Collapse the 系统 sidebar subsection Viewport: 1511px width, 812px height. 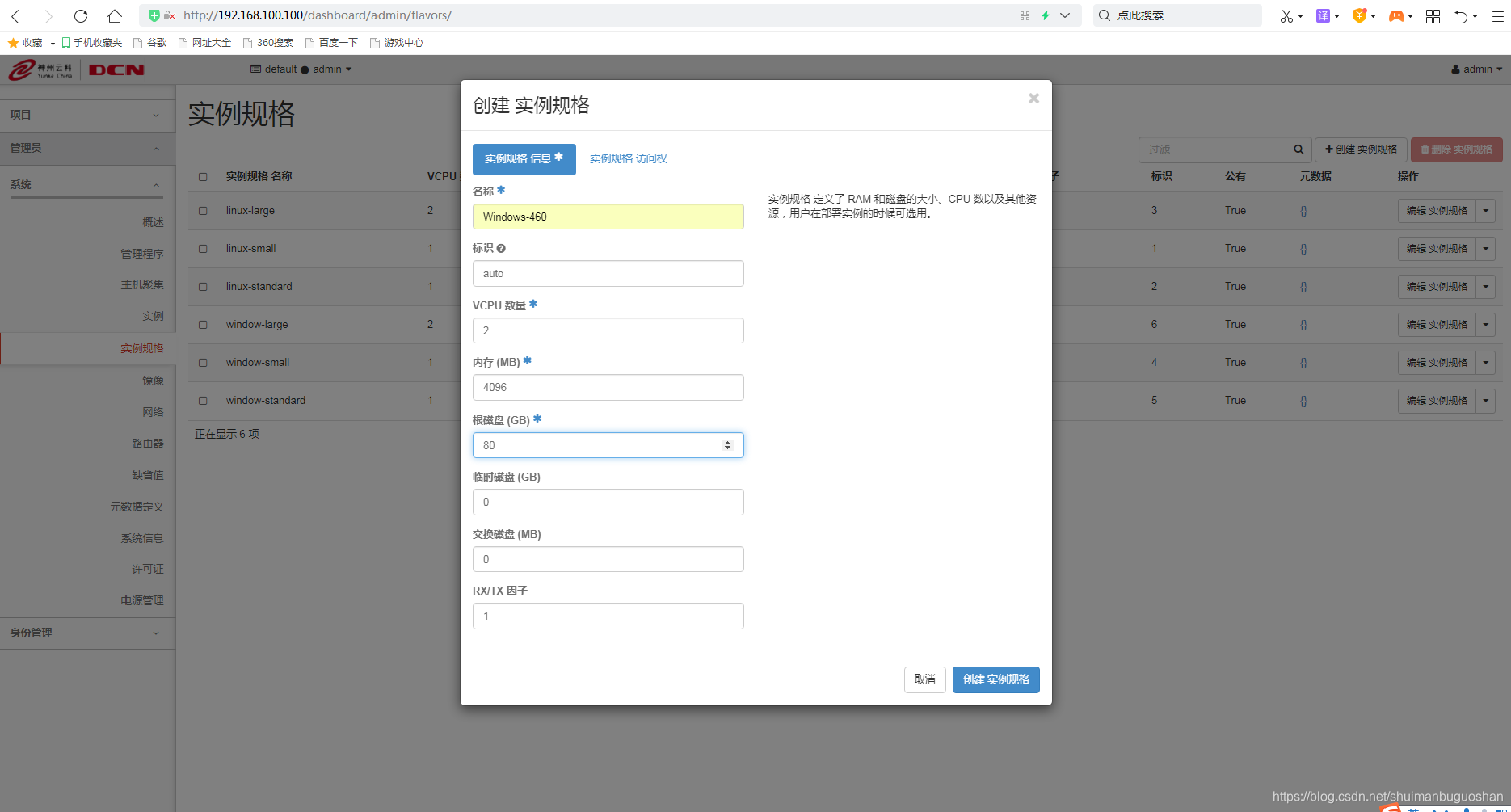pos(86,184)
